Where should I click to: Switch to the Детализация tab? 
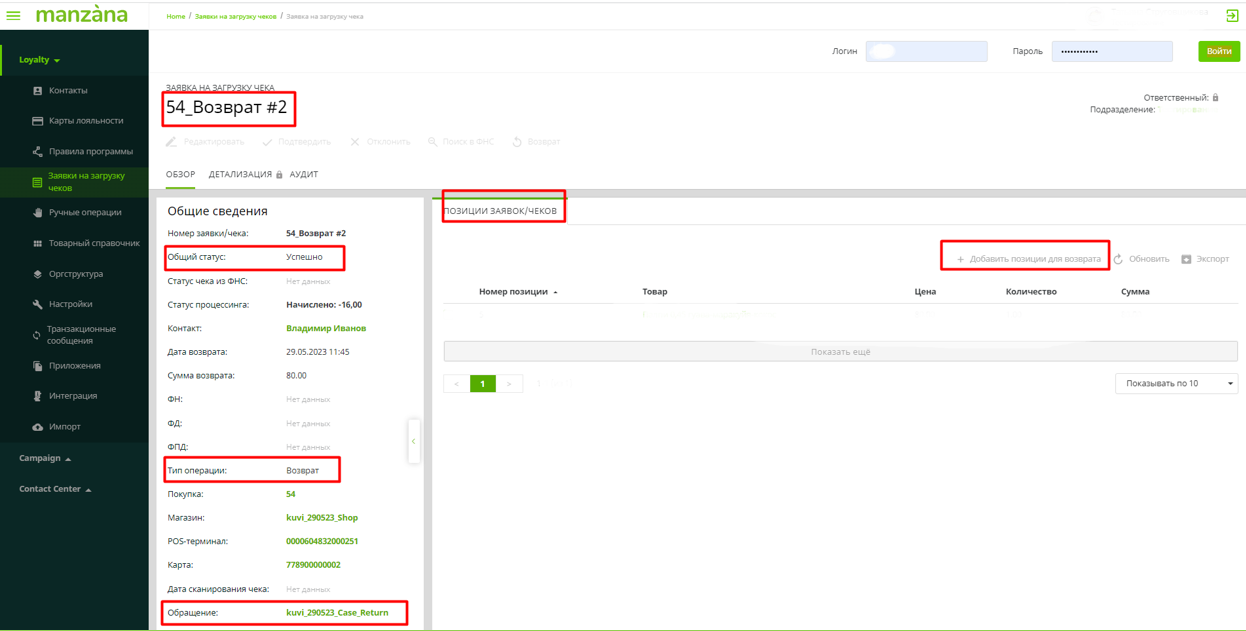coord(240,175)
